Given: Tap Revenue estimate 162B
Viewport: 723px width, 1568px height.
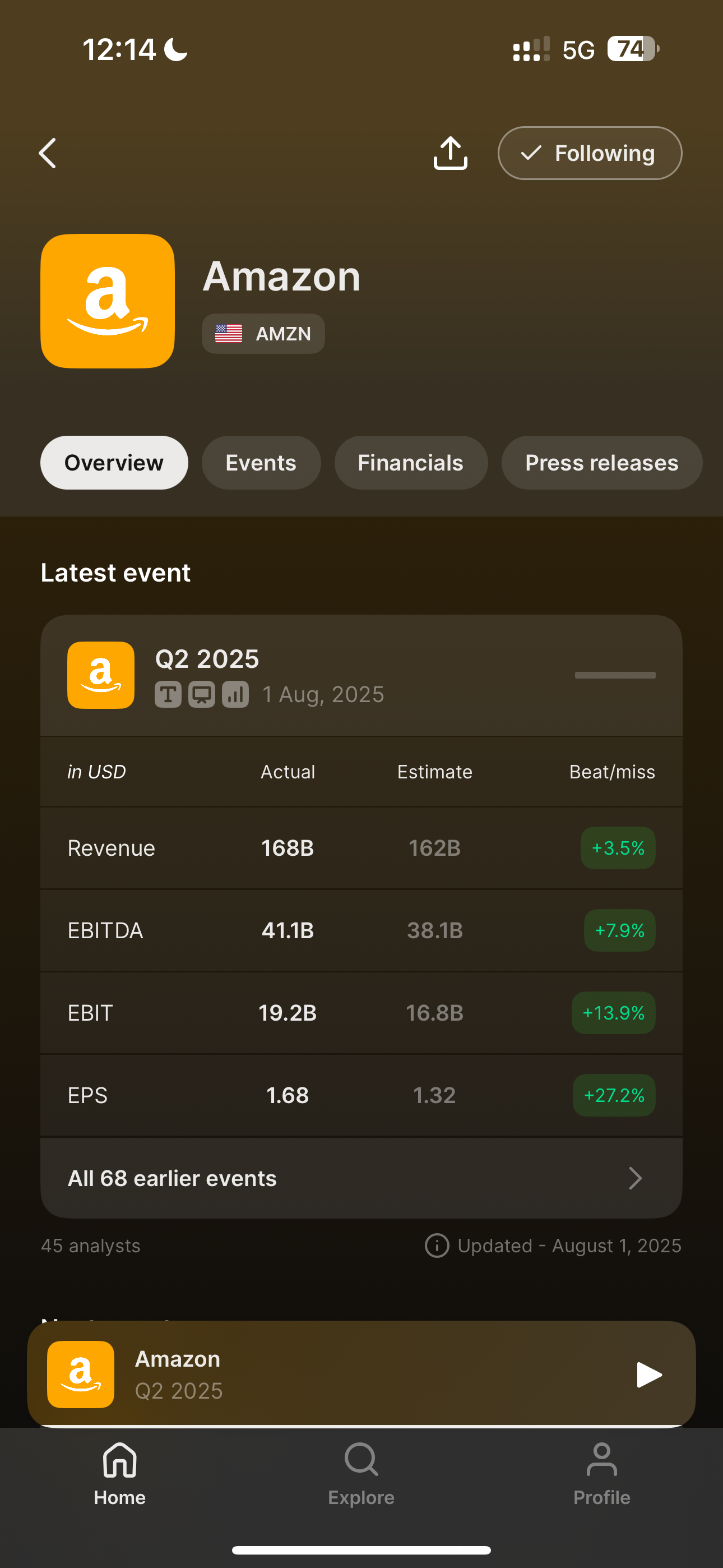Looking at the screenshot, I should point(434,848).
